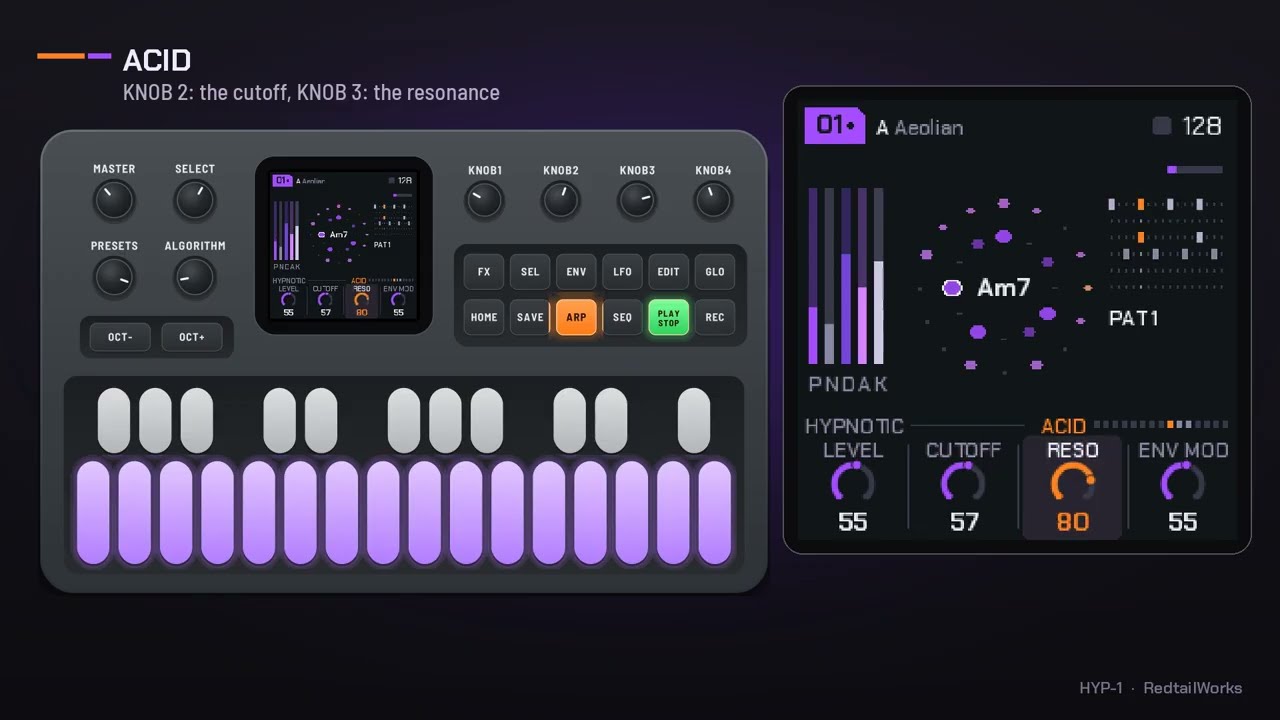Click the small screen on the synth

(343, 246)
